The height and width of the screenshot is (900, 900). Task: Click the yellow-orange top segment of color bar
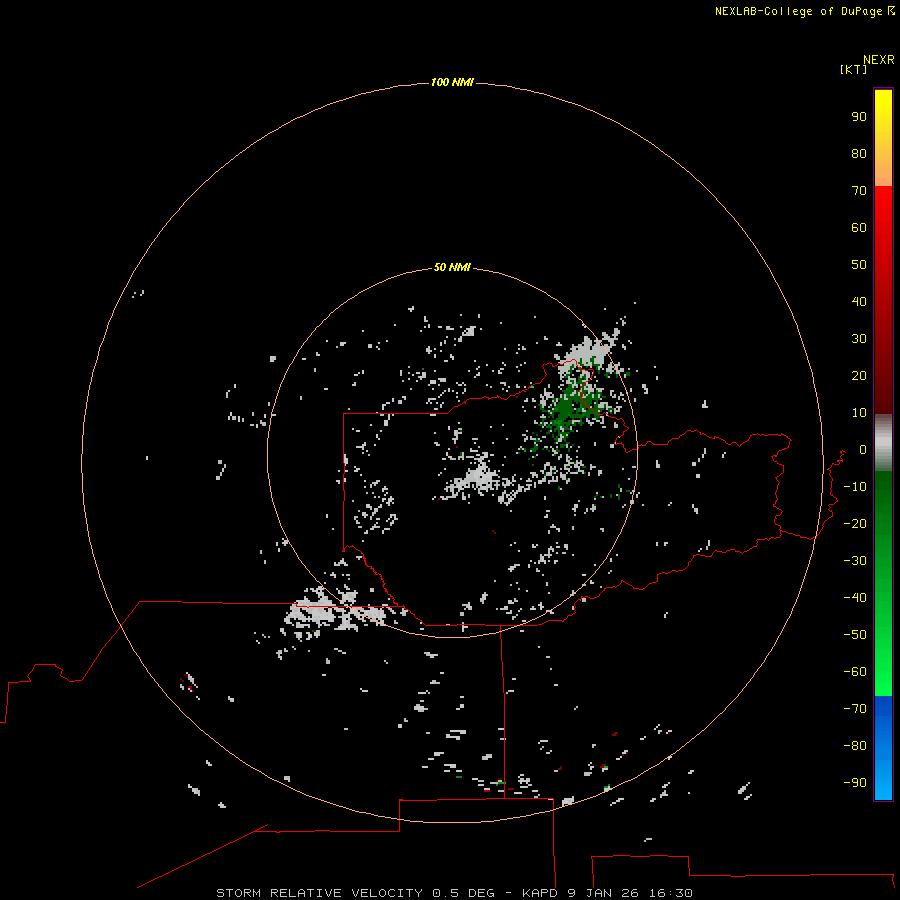883,138
